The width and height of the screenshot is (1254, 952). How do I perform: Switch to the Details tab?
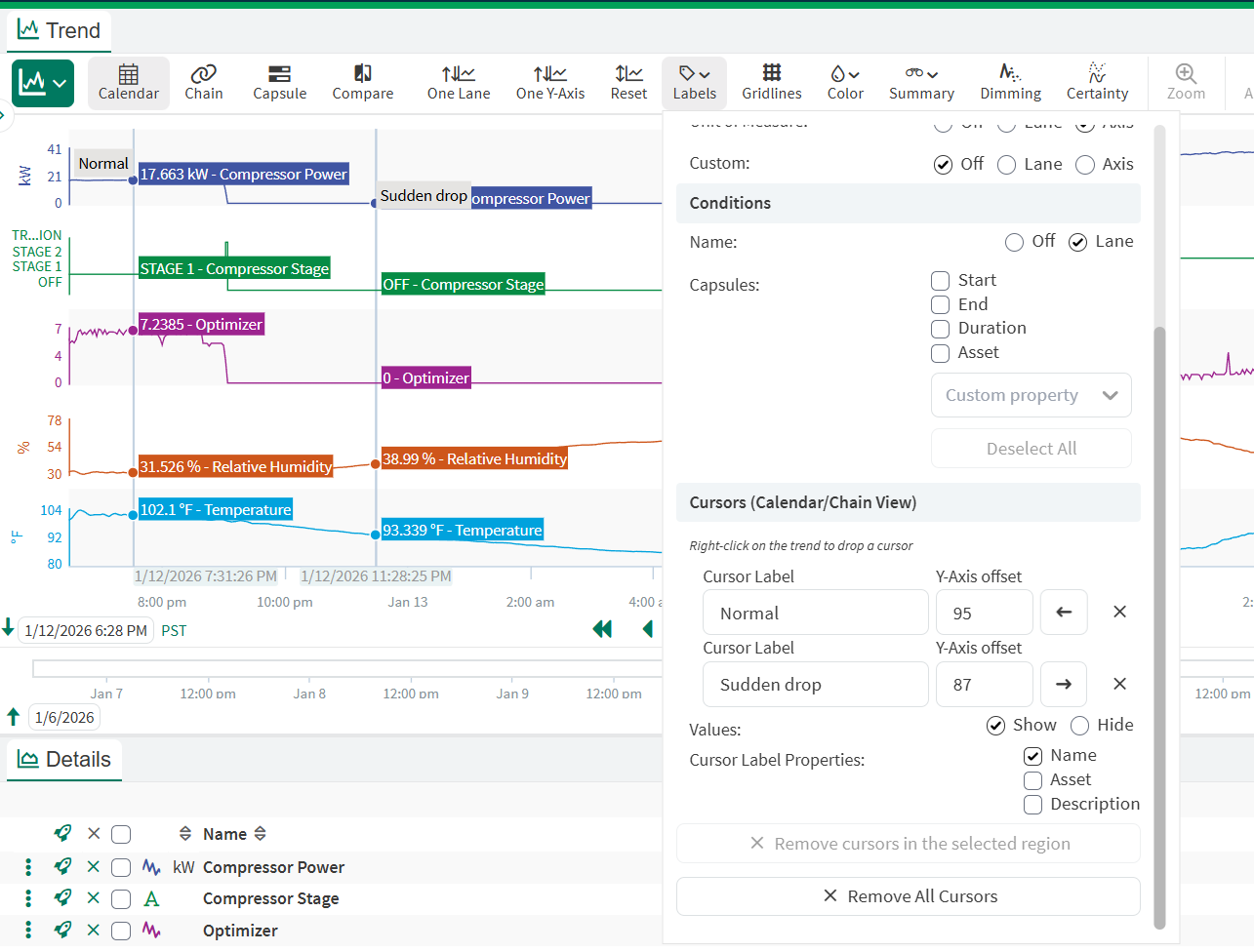click(64, 760)
